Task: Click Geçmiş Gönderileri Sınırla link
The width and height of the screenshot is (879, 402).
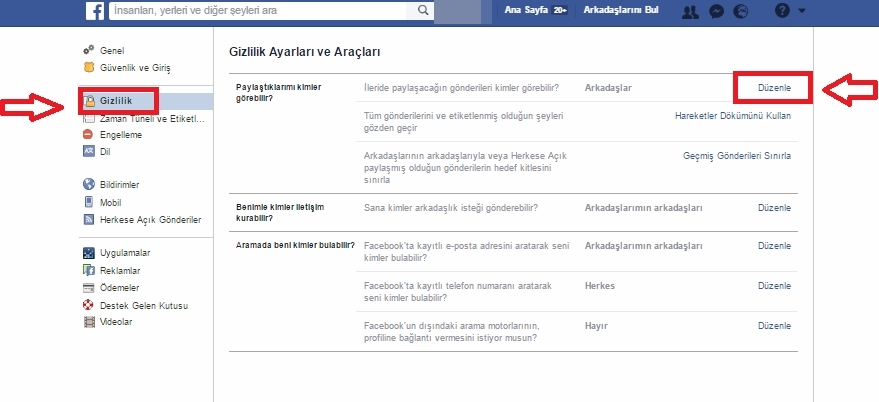Action: [x=737, y=156]
